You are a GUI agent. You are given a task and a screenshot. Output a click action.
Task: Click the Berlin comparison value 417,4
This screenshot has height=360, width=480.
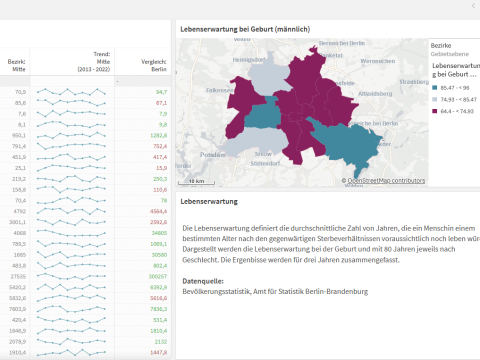[x=160, y=157]
